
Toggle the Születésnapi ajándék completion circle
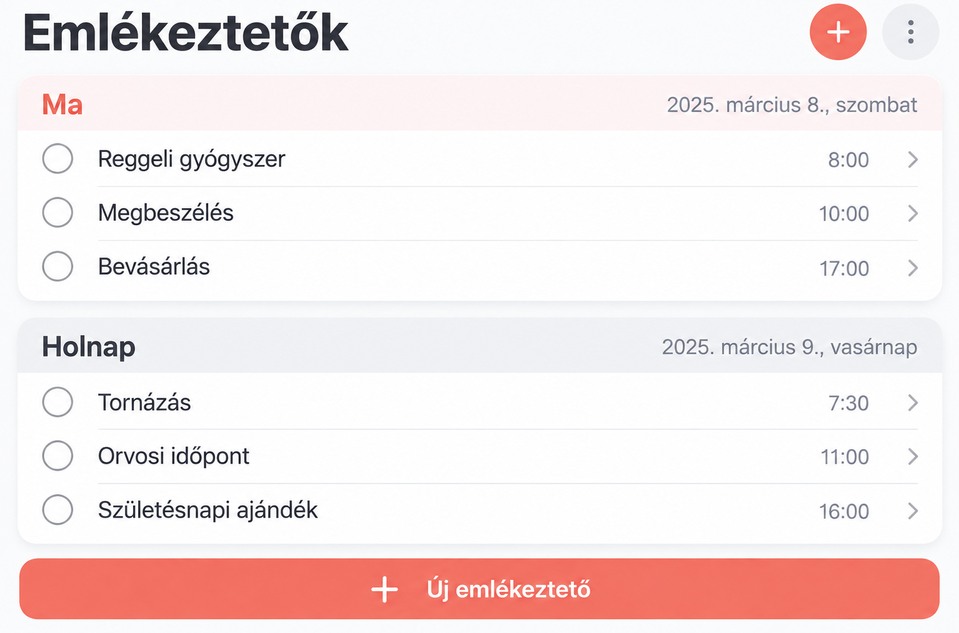pyautogui.click(x=57, y=509)
